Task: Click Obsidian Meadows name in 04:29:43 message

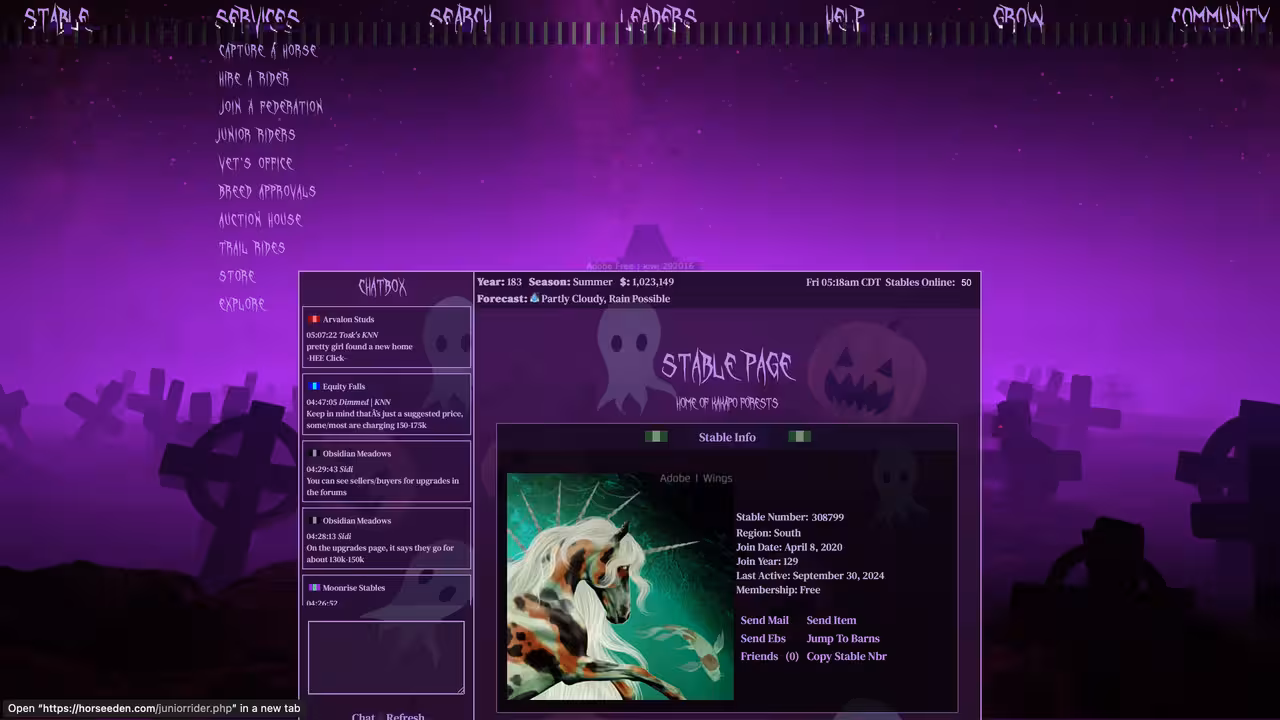Action: (357, 453)
